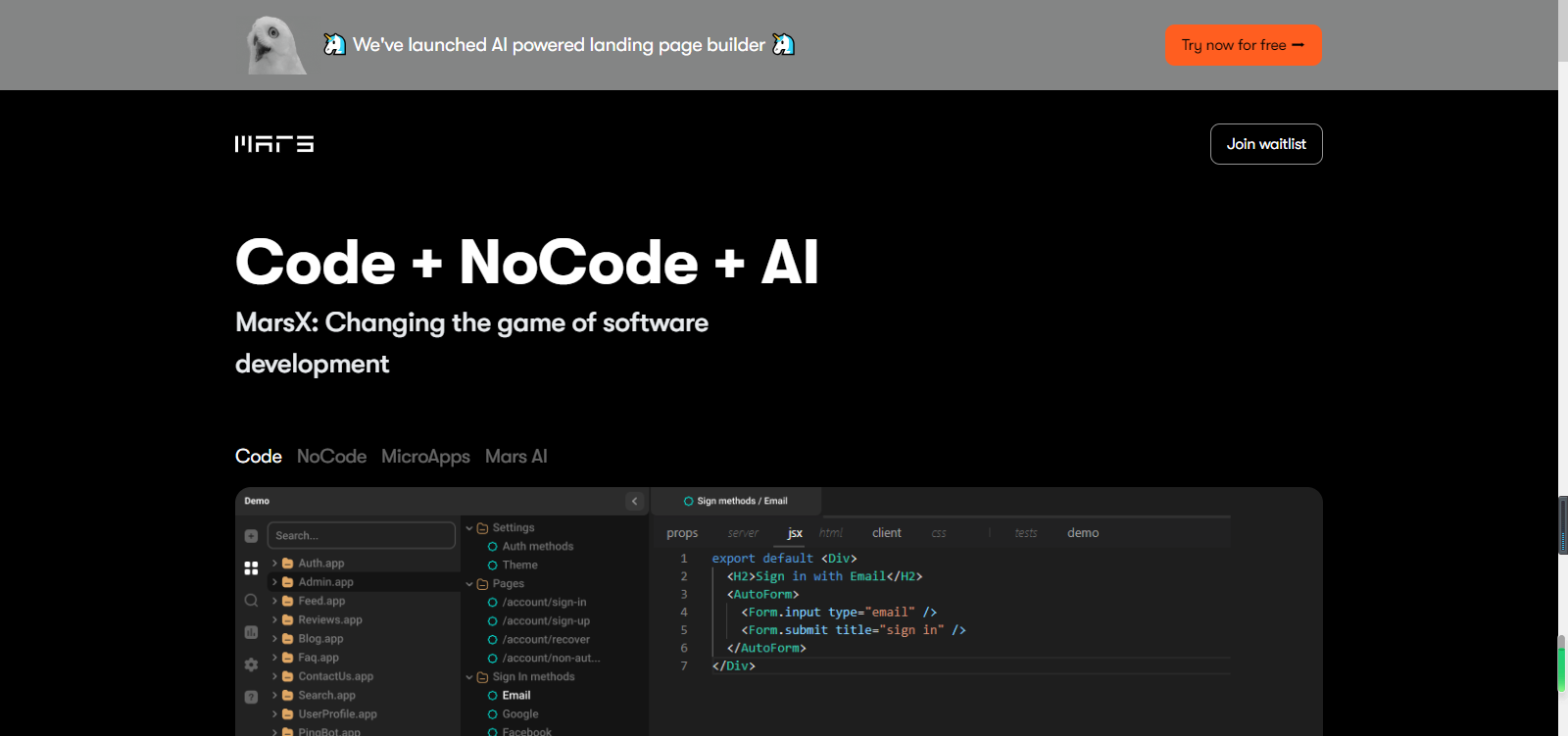Open the magnifier search icon in sidebar
The width and height of the screenshot is (1568, 736).
[x=251, y=600]
